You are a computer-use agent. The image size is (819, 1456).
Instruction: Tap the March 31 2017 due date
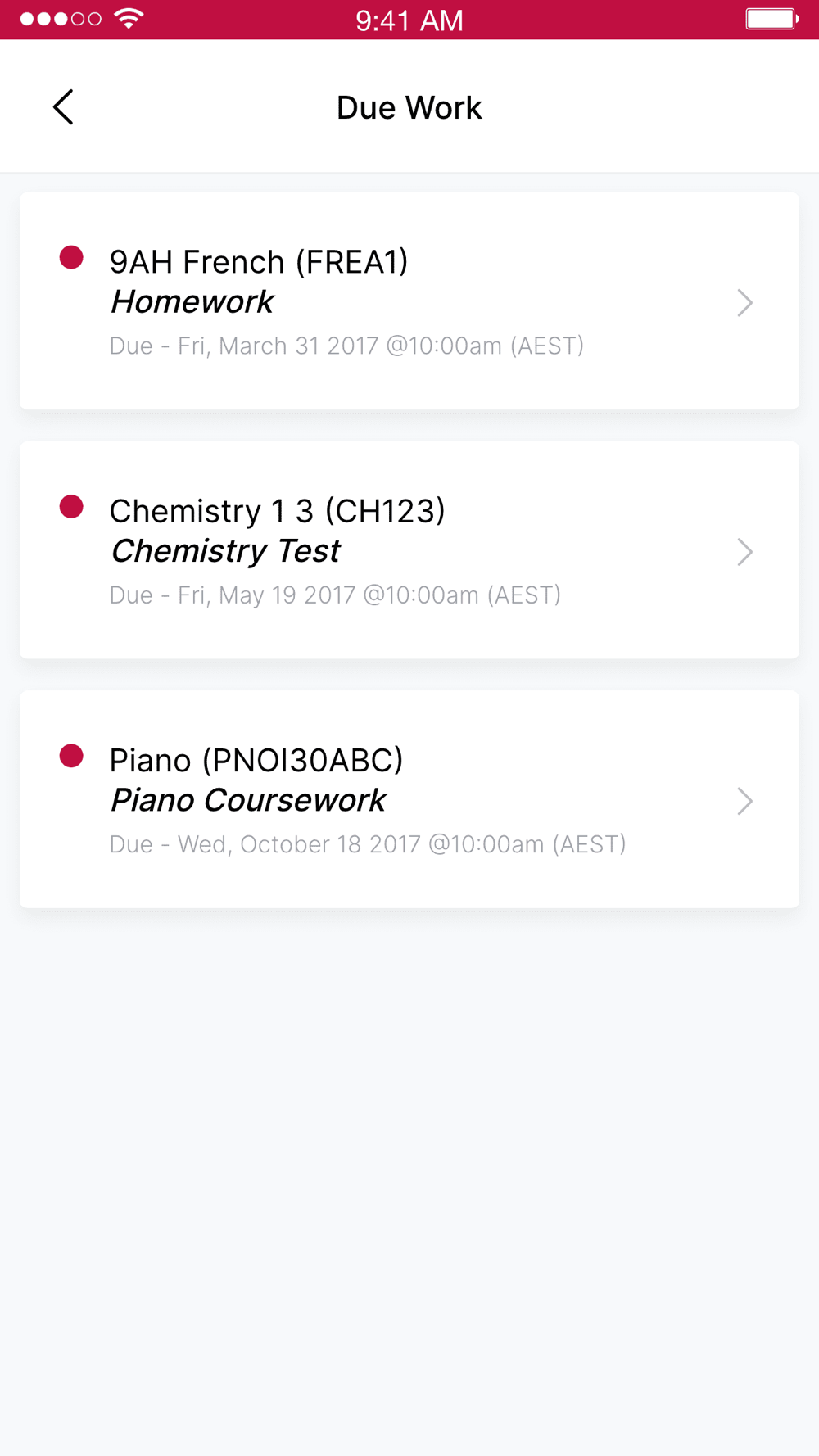(346, 346)
